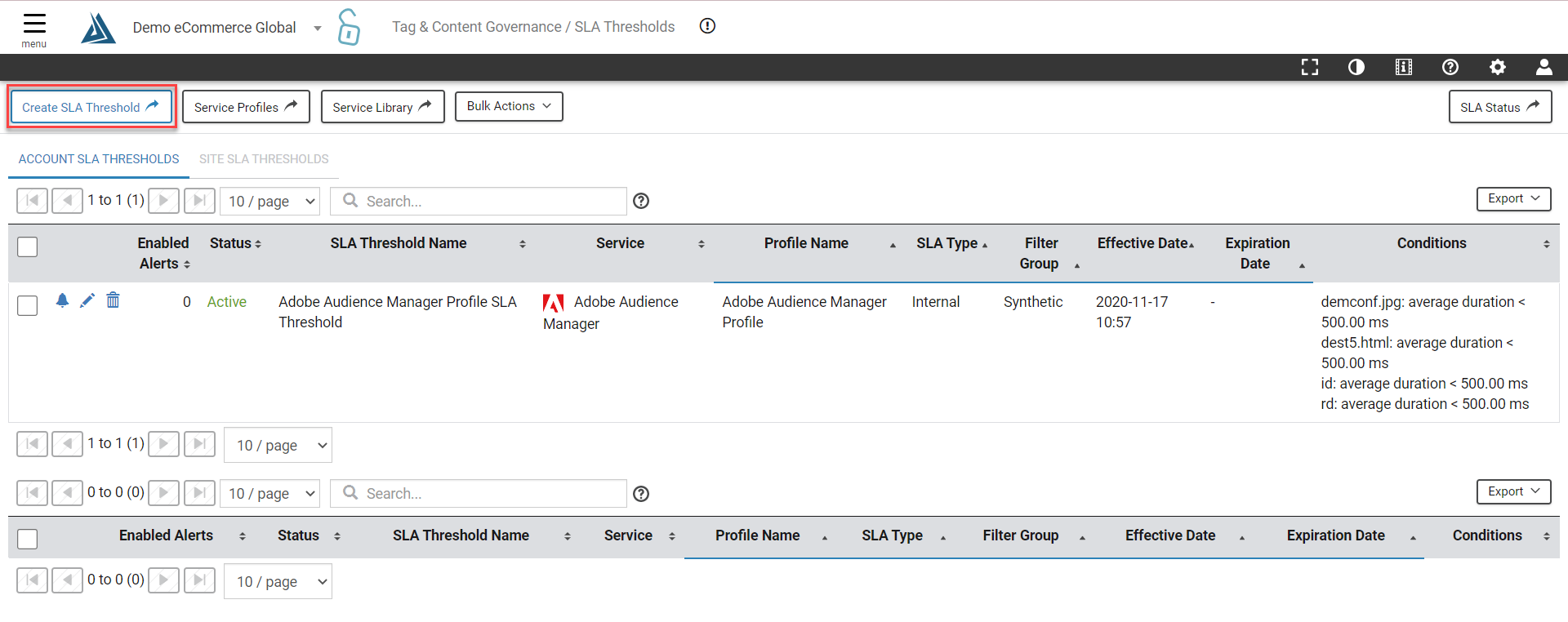Toggle the contrast mode icon
The width and height of the screenshot is (1568, 622).
pos(1356,67)
